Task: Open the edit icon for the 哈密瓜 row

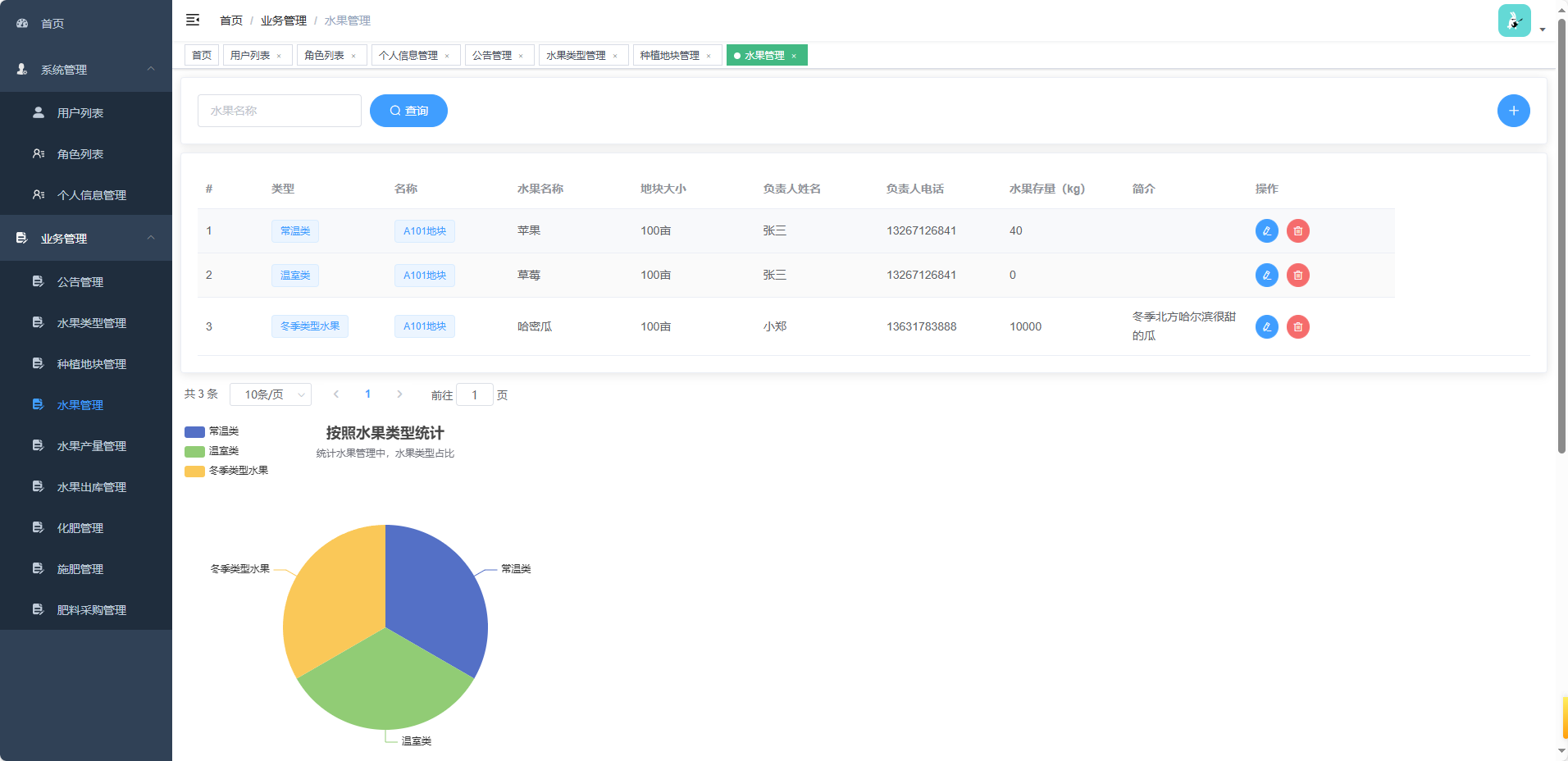Action: tap(1266, 326)
